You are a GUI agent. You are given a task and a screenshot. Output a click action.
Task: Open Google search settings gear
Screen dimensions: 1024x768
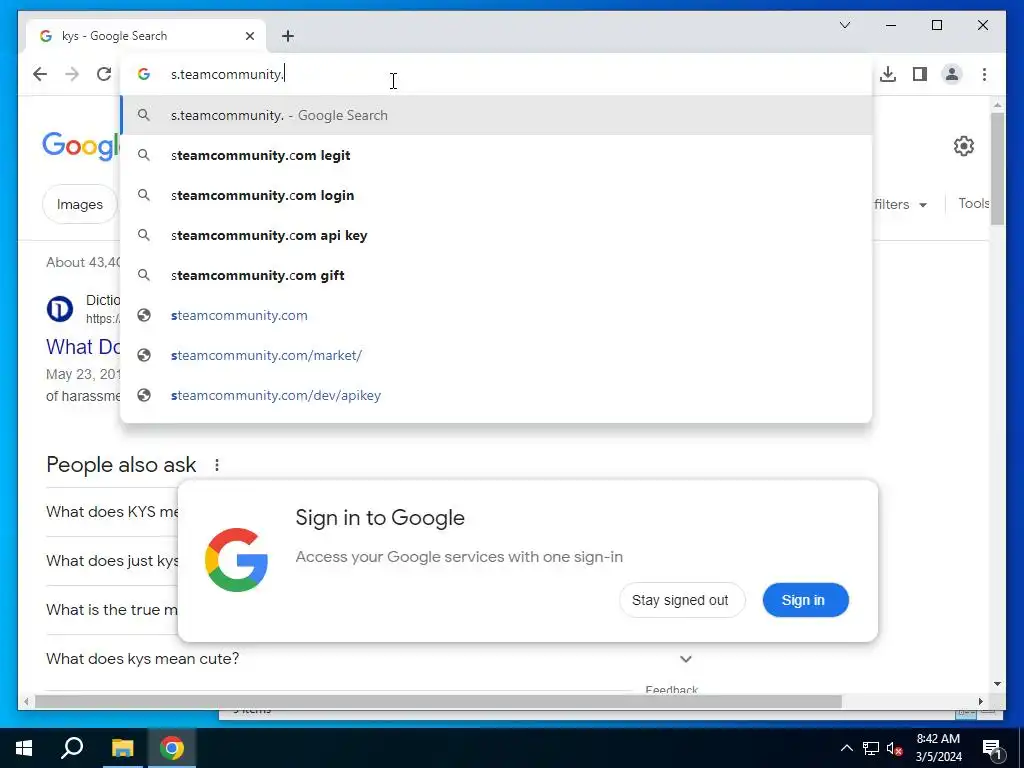pyautogui.click(x=963, y=146)
